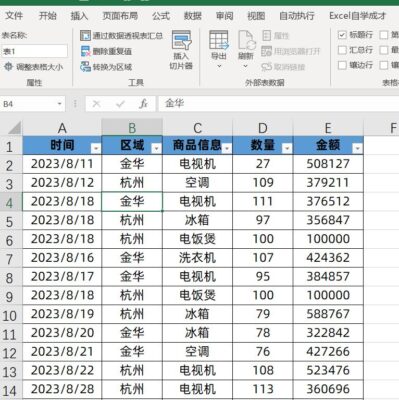Switch to the 页面布局 tab
The width and height of the screenshot is (399, 400).
pyautogui.click(x=120, y=16)
